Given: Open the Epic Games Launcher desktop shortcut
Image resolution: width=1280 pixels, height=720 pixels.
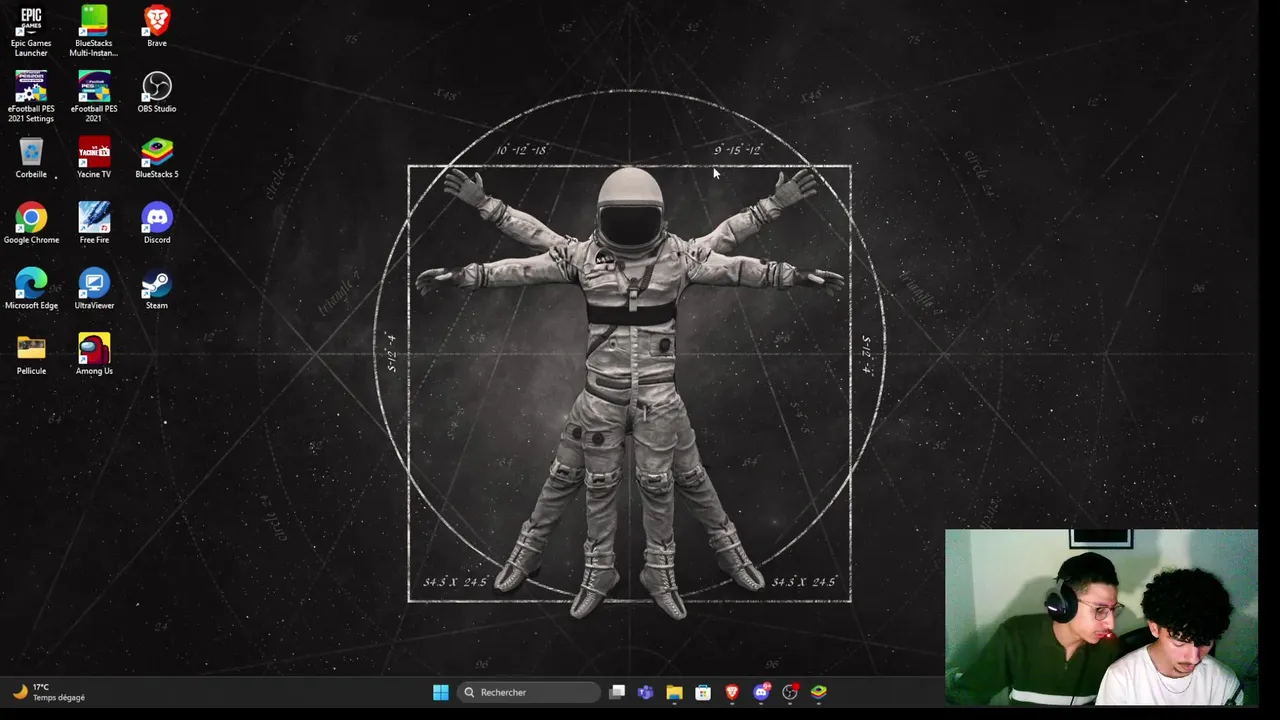Looking at the screenshot, I should point(31,31).
